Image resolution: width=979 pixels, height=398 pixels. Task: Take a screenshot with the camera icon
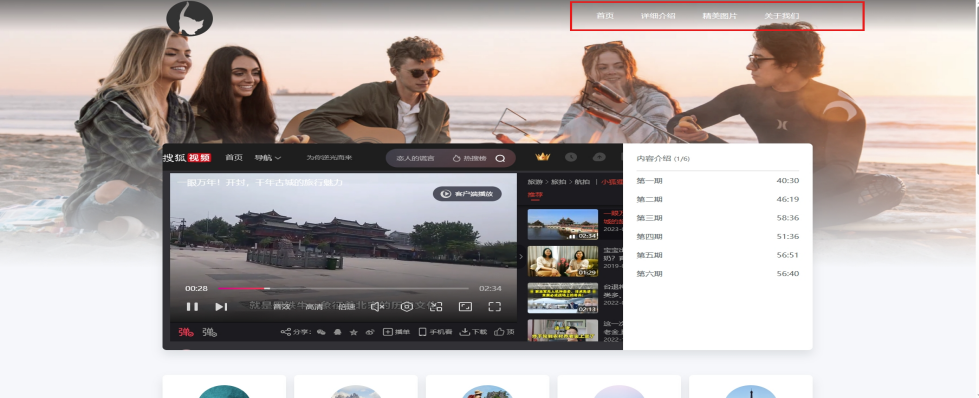click(x=407, y=307)
